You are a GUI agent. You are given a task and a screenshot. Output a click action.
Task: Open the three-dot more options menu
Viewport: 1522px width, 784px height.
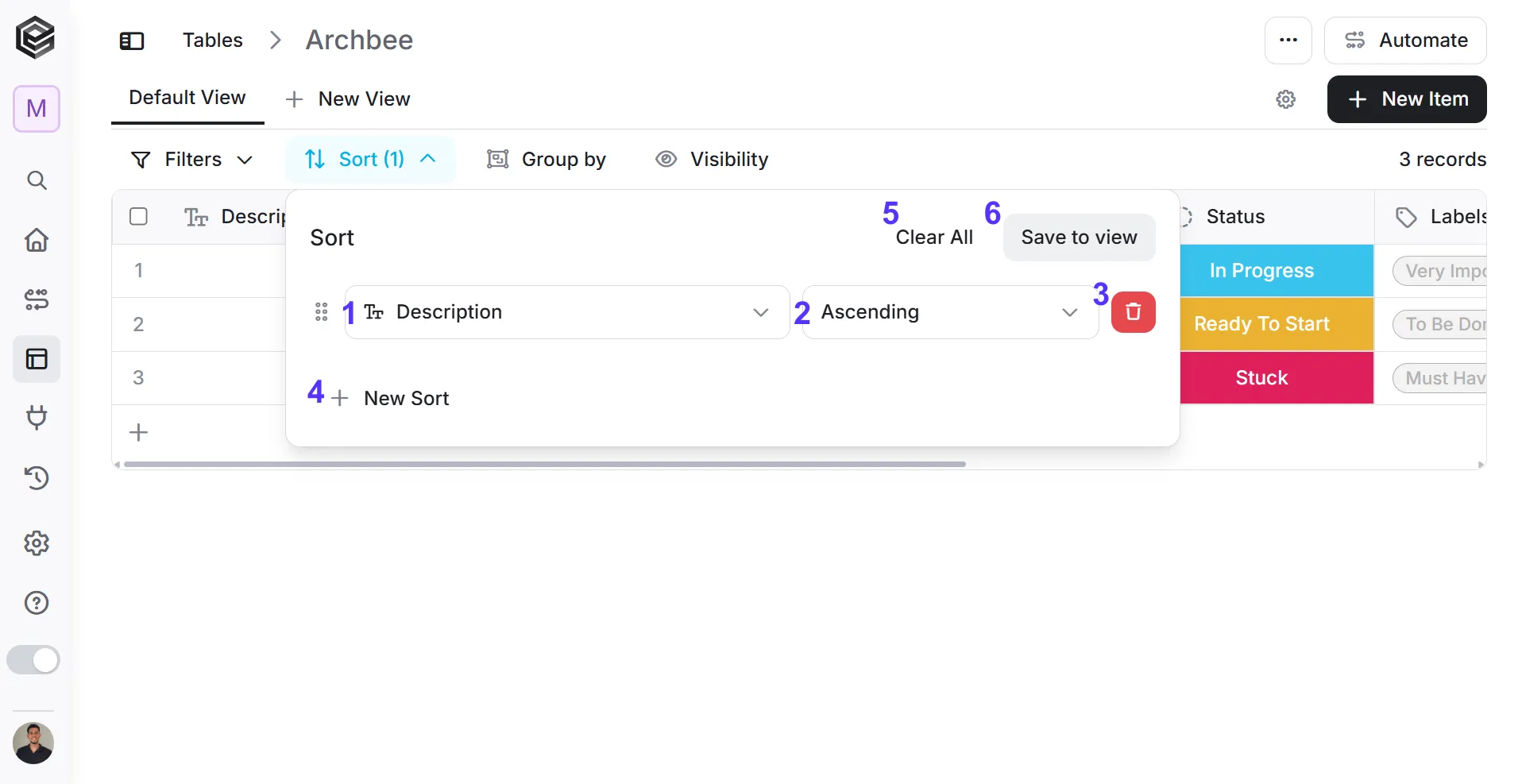click(x=1288, y=41)
